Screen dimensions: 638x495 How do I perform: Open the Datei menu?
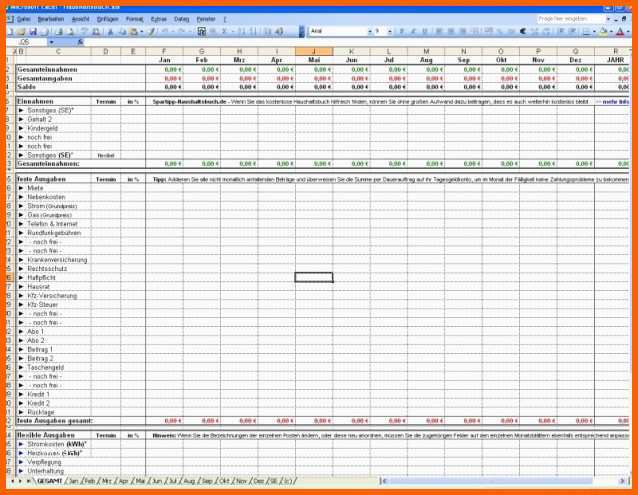coord(23,19)
